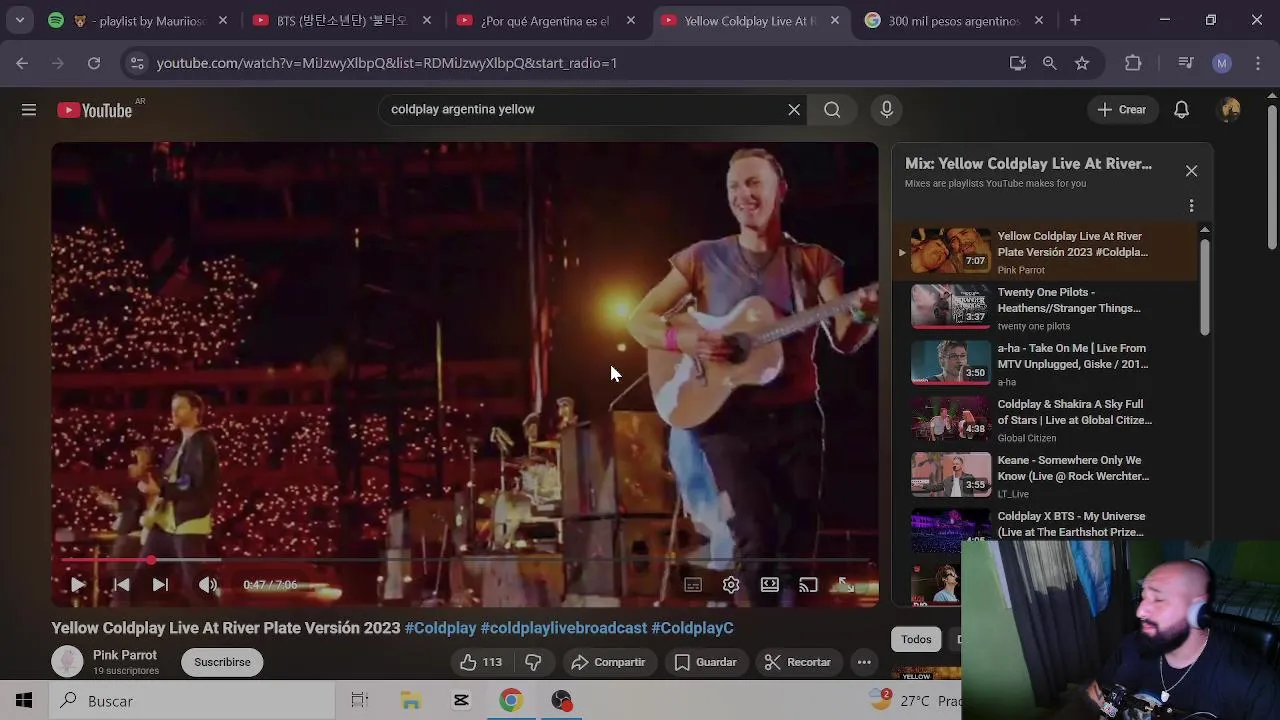This screenshot has width=1280, height=720.
Task: Open the YouTube guide hamburger menu
Action: 29,110
